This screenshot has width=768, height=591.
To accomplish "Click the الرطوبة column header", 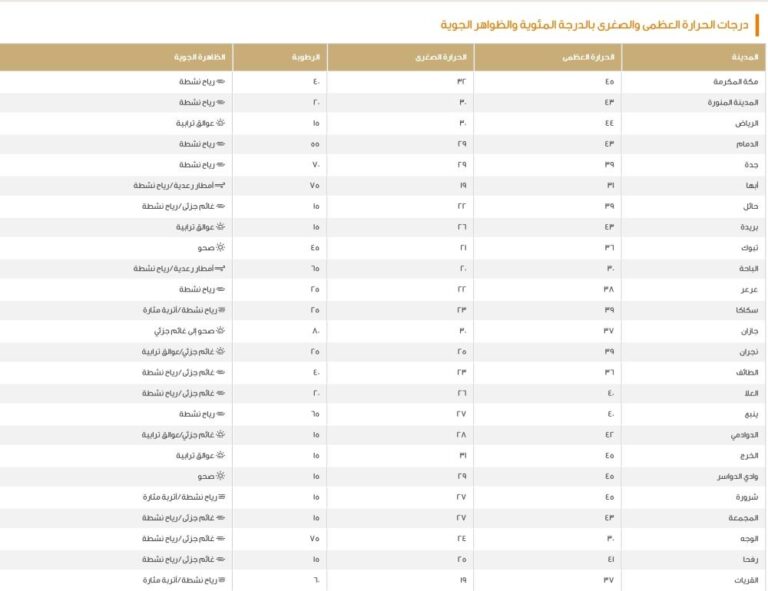I will click(x=306, y=57).
